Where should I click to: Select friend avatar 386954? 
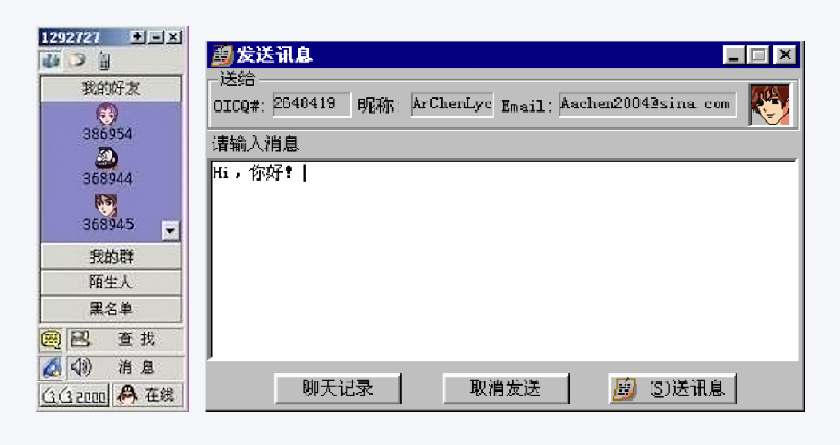[x=107, y=114]
